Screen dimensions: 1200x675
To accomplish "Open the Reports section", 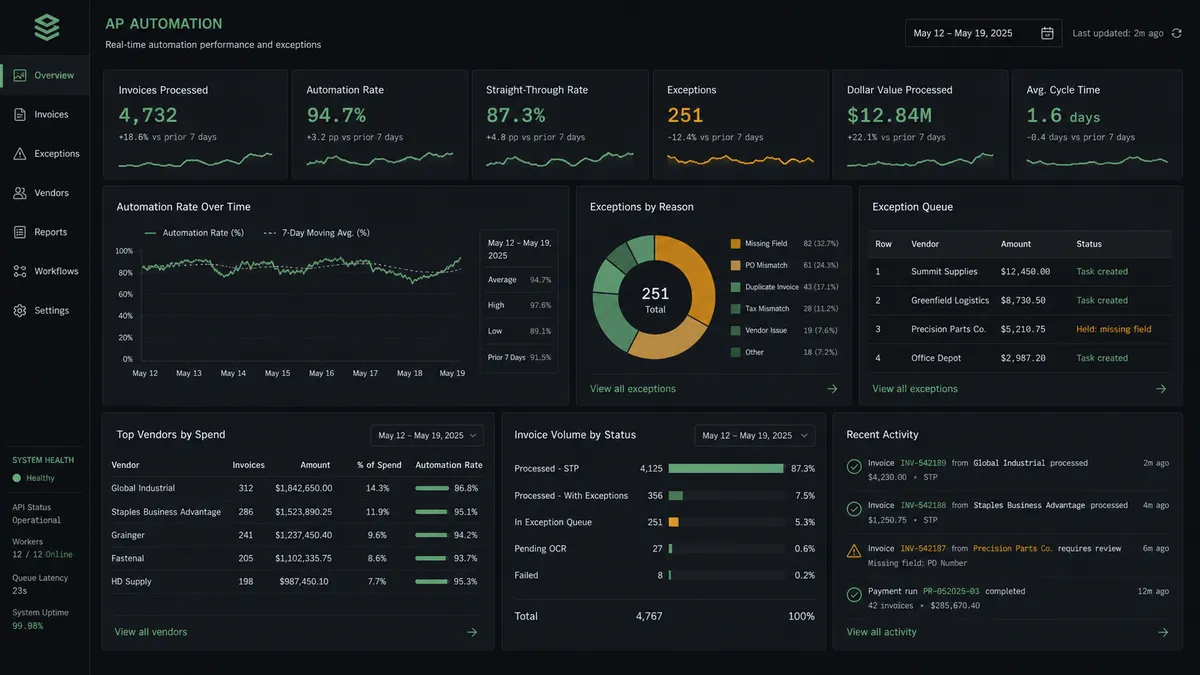I will [45, 232].
